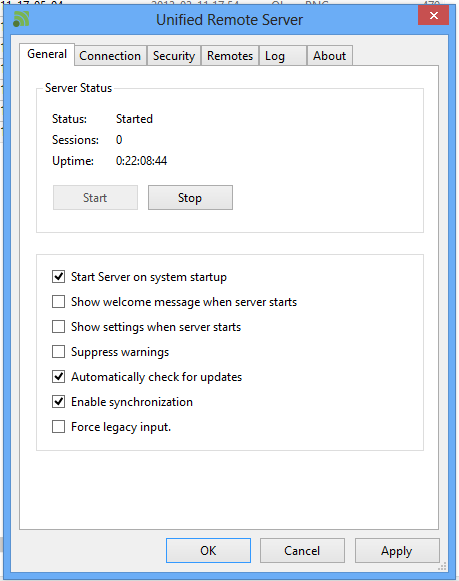Disable Automatically check for updates
459x581 pixels.
pos(59,376)
